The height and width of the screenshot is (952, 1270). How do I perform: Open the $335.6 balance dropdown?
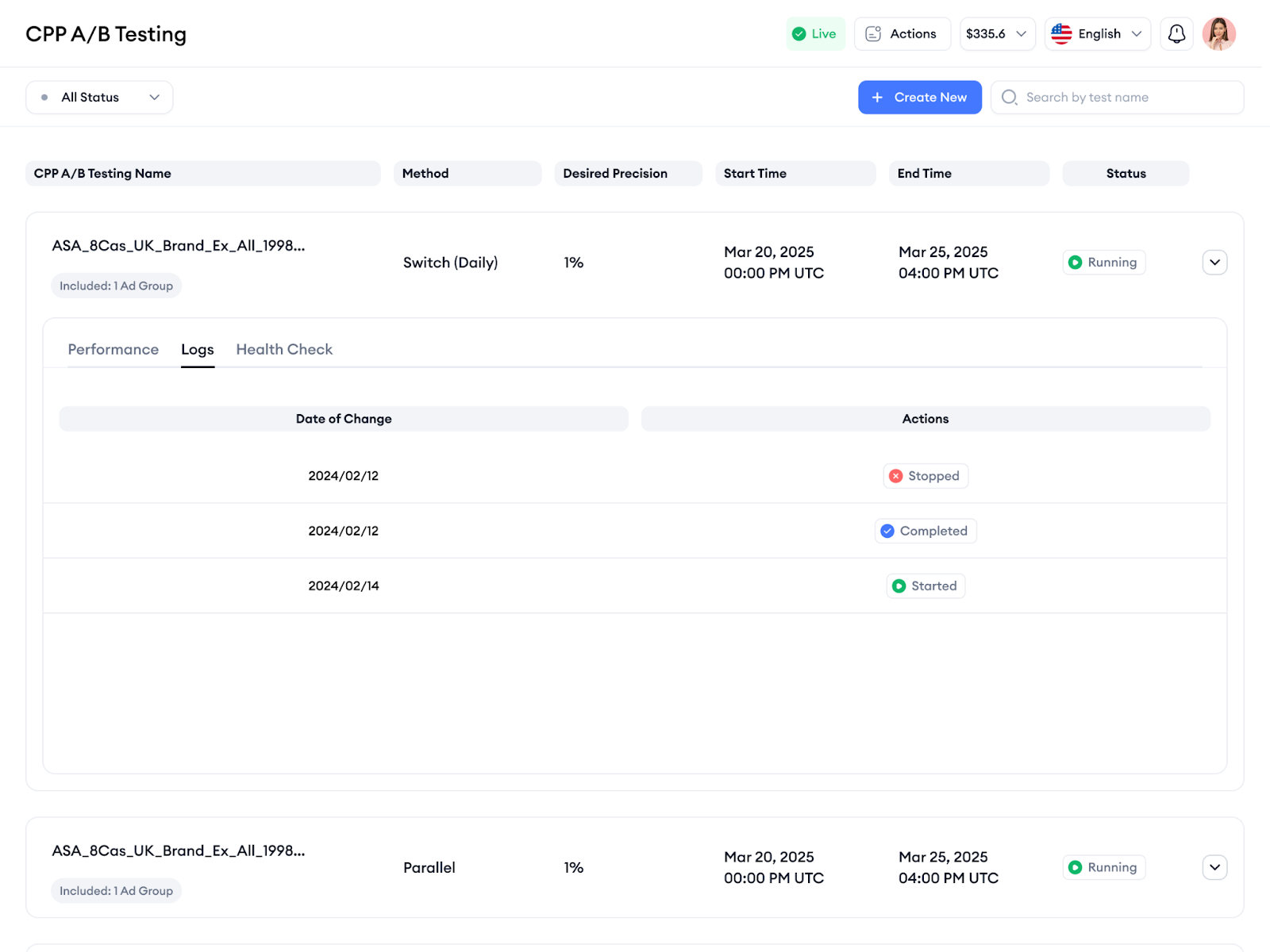click(997, 34)
